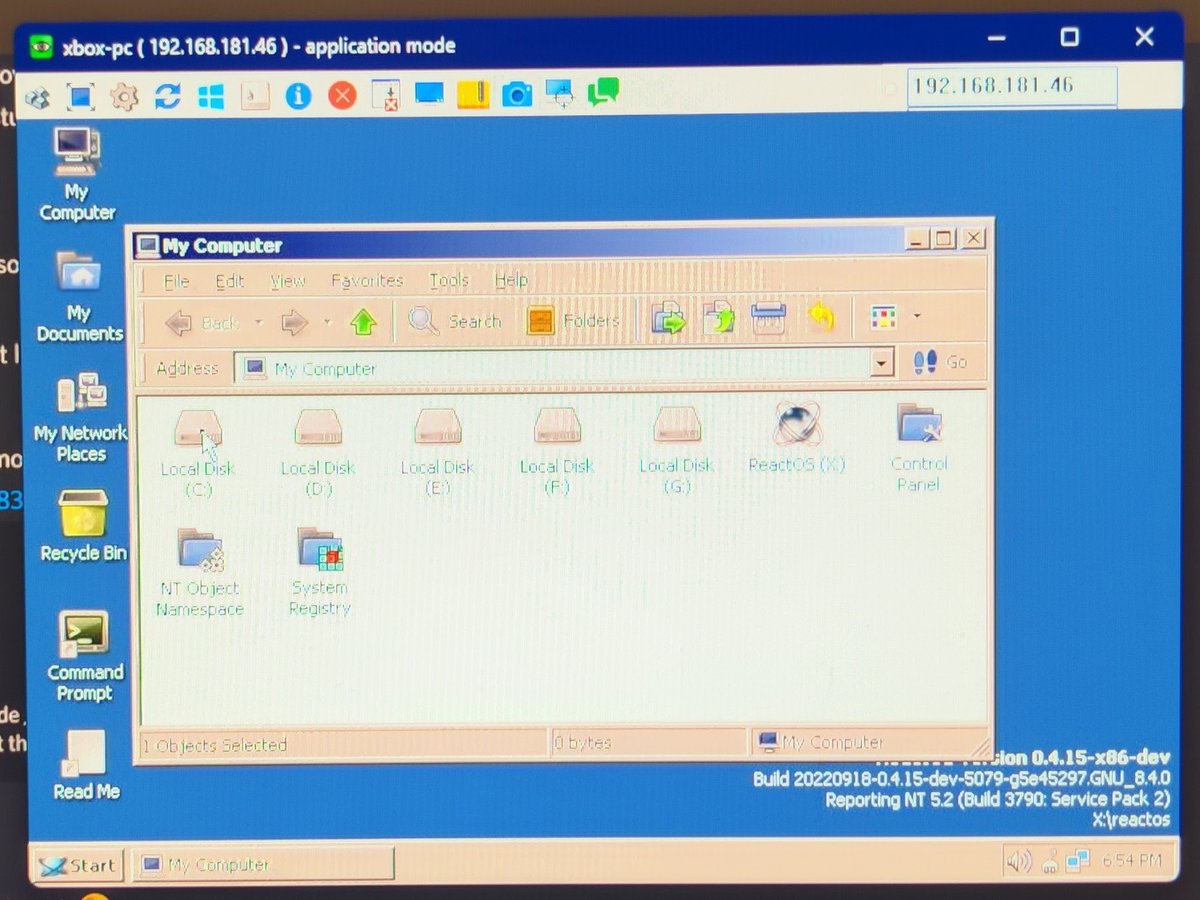Click the Ctrl-Alt-Del keyboard icon
Viewport: 1200px width, 900px height.
[255, 96]
